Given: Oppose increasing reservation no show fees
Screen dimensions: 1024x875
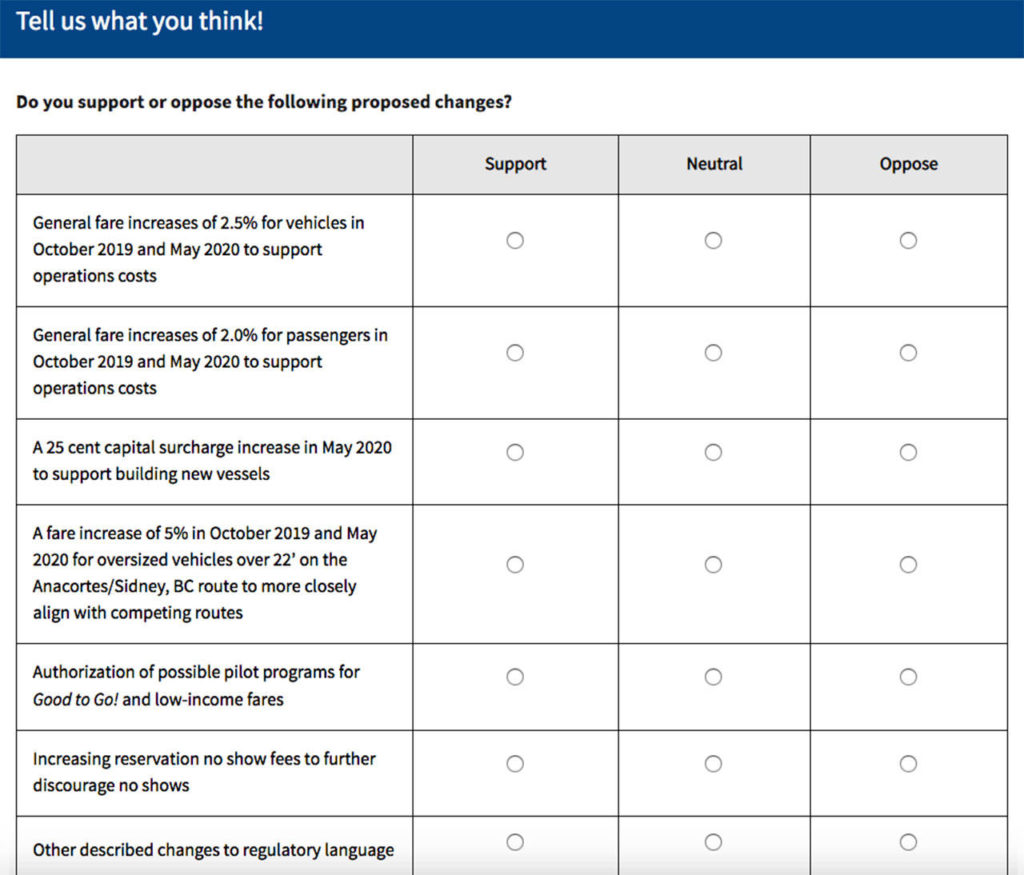Looking at the screenshot, I should point(908,764).
